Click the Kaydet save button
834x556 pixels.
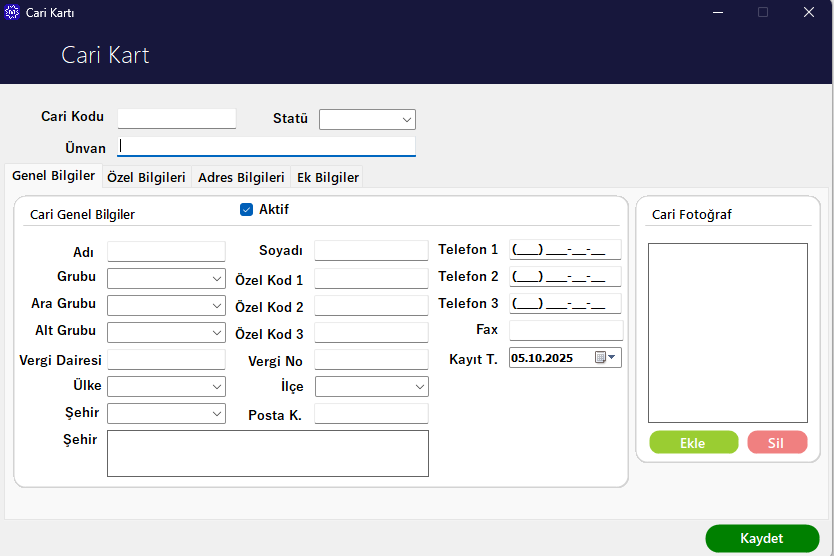click(x=761, y=538)
